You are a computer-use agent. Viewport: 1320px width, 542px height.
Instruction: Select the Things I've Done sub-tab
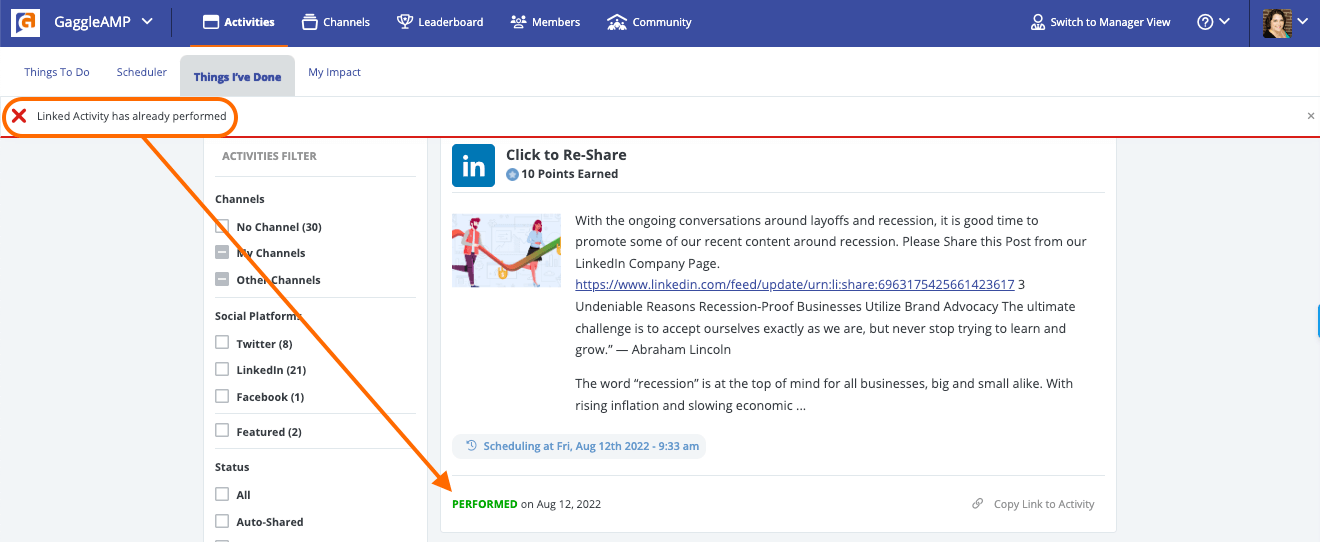point(237,76)
